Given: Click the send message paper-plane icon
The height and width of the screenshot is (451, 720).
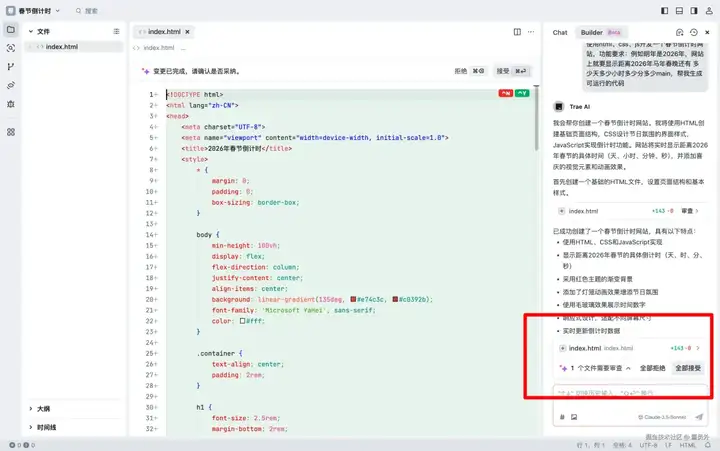Looking at the screenshot, I should click(699, 417).
